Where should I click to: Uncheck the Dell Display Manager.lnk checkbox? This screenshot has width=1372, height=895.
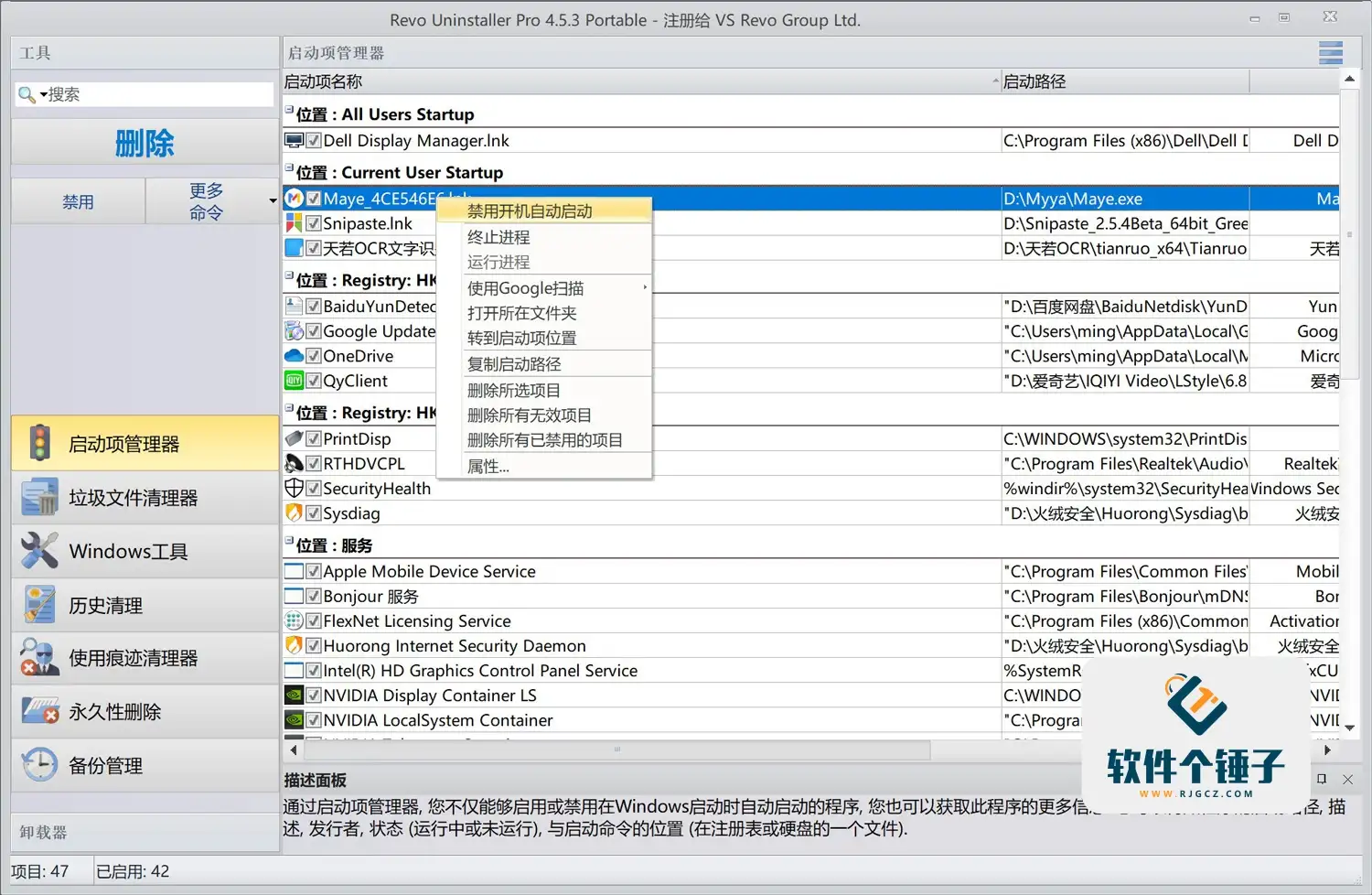point(314,140)
